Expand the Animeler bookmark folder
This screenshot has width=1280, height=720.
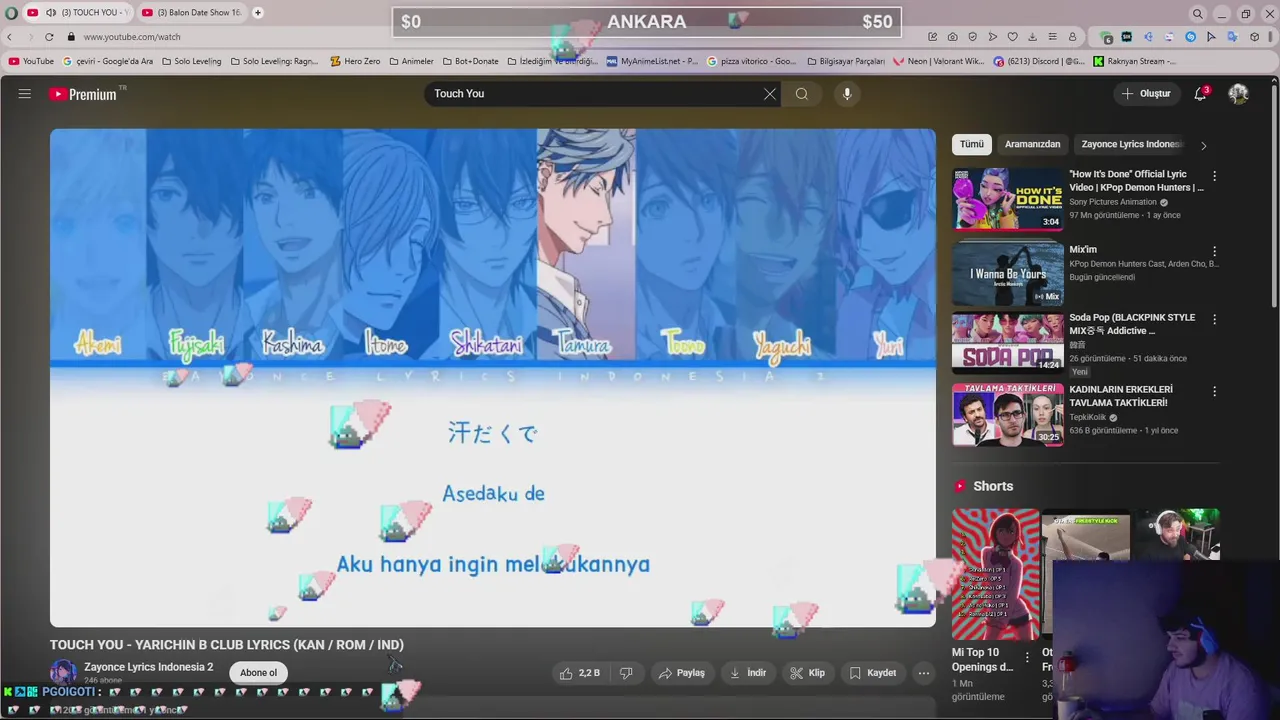(411, 61)
